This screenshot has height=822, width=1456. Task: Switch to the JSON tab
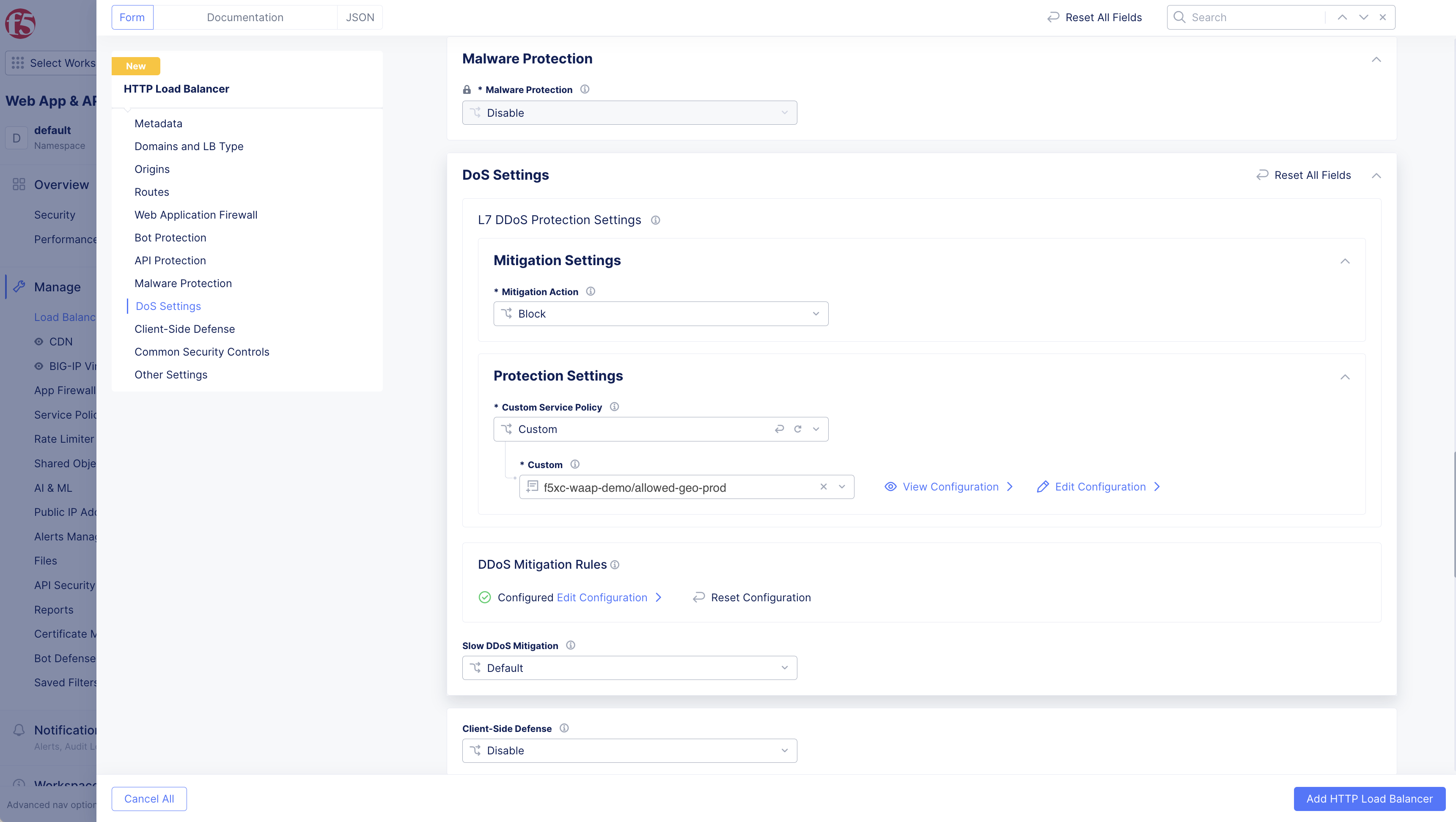point(360,17)
